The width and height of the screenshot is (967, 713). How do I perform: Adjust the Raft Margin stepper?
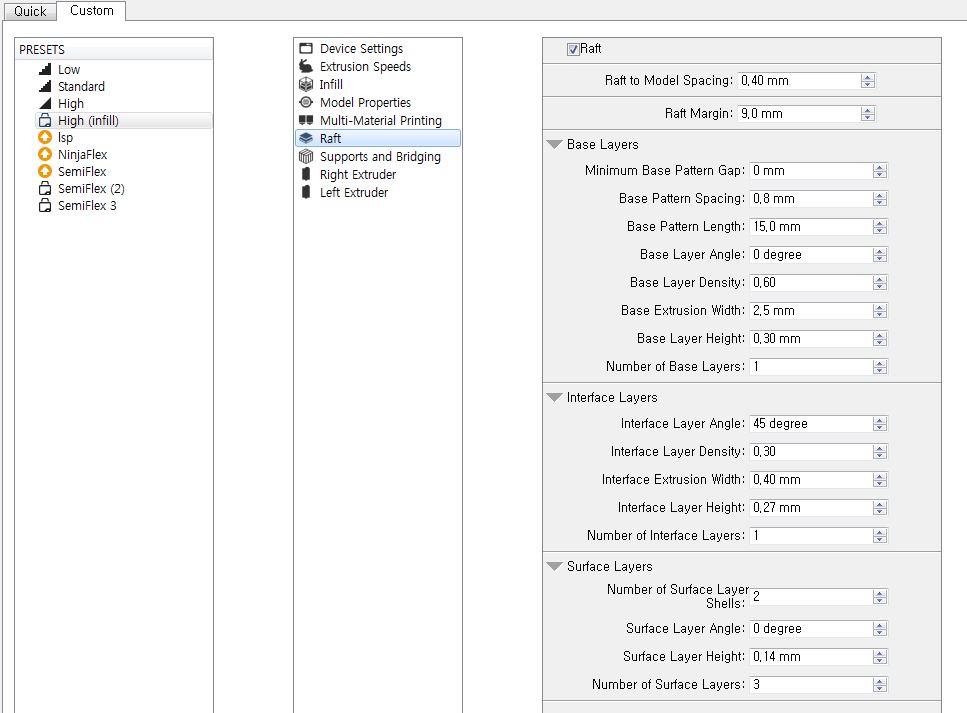pyautogui.click(x=868, y=114)
